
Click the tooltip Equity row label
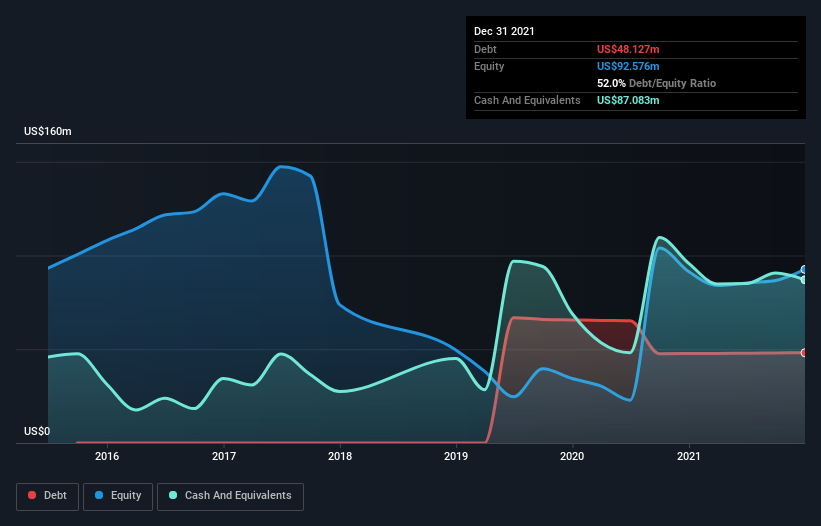[x=489, y=66]
